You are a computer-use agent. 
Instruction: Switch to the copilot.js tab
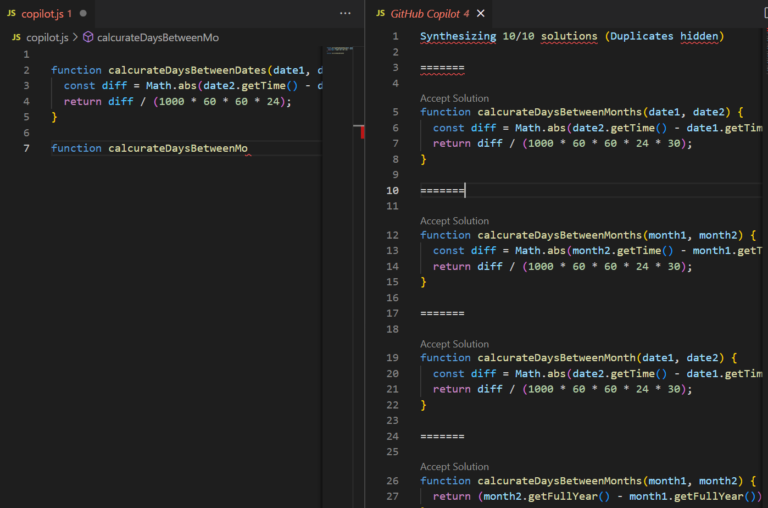45,13
